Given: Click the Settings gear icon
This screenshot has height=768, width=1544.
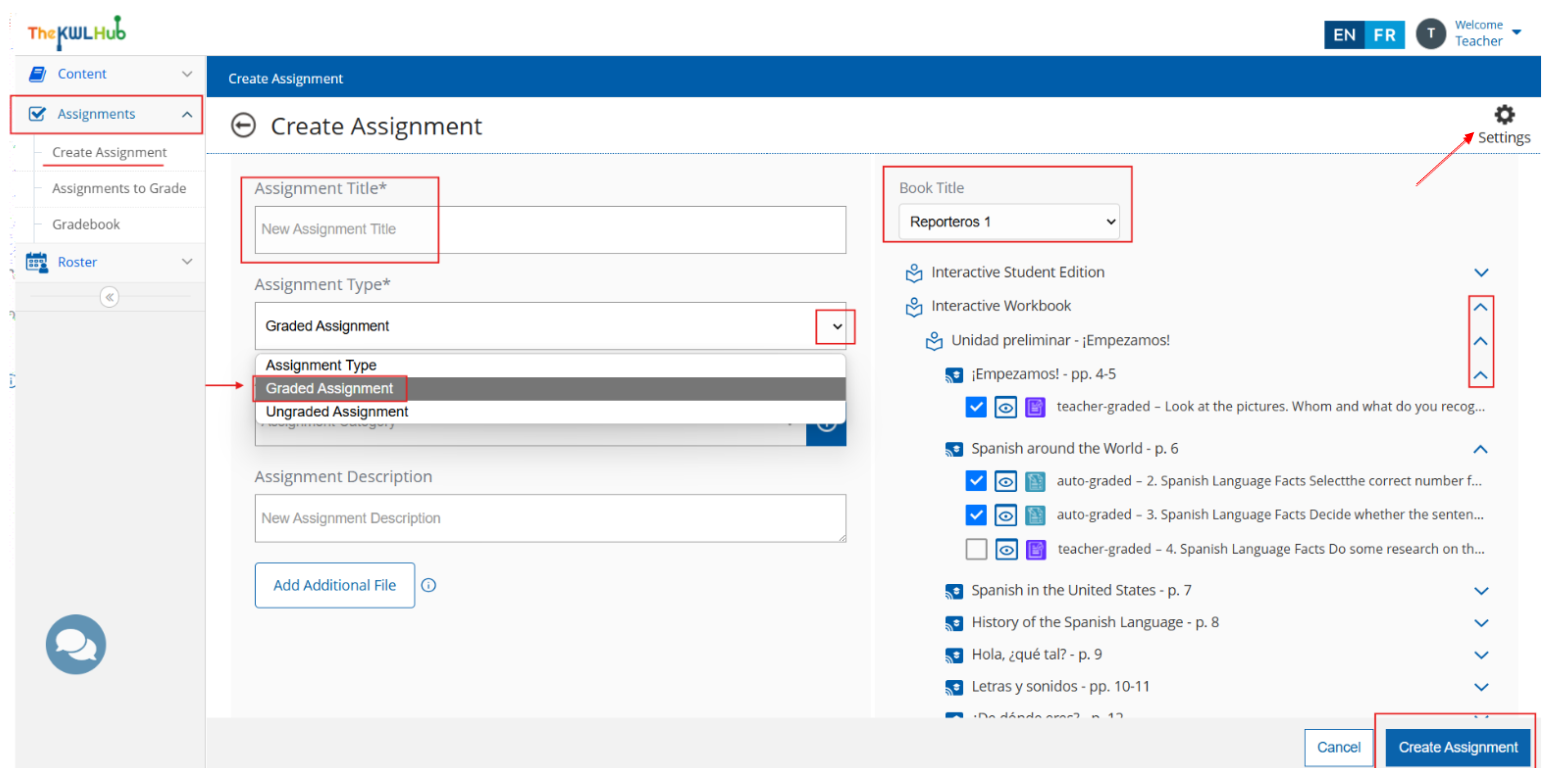Looking at the screenshot, I should (x=1503, y=115).
